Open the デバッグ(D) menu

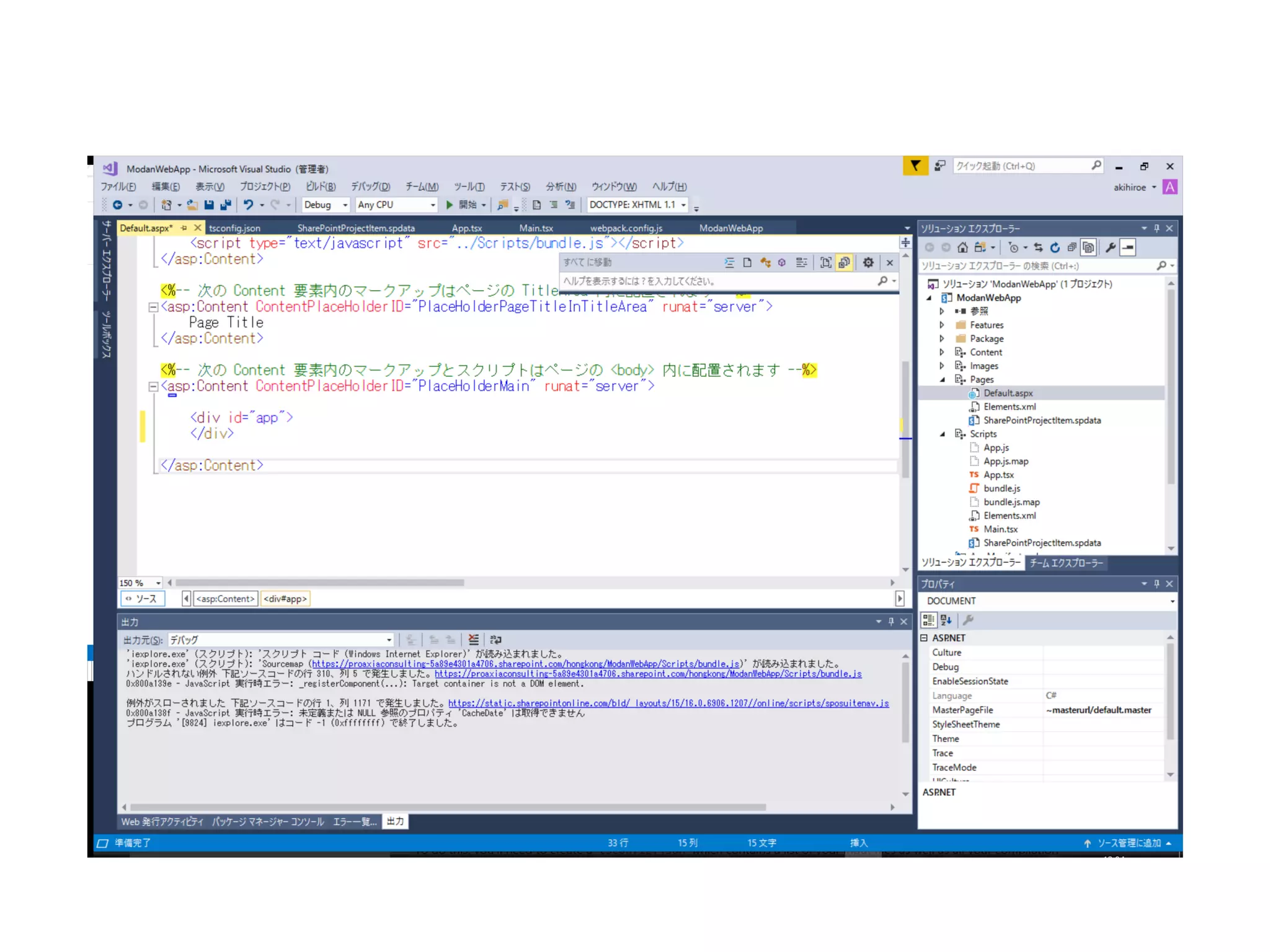(x=370, y=187)
